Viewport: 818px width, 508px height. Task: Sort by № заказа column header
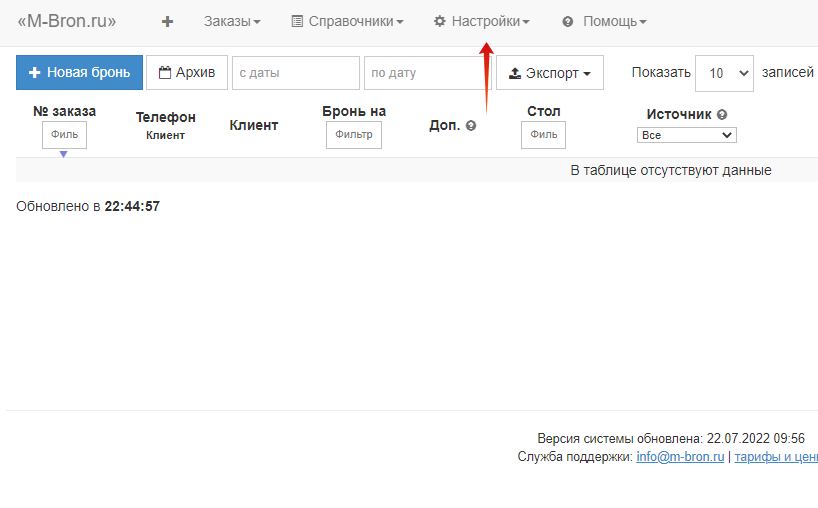(64, 111)
